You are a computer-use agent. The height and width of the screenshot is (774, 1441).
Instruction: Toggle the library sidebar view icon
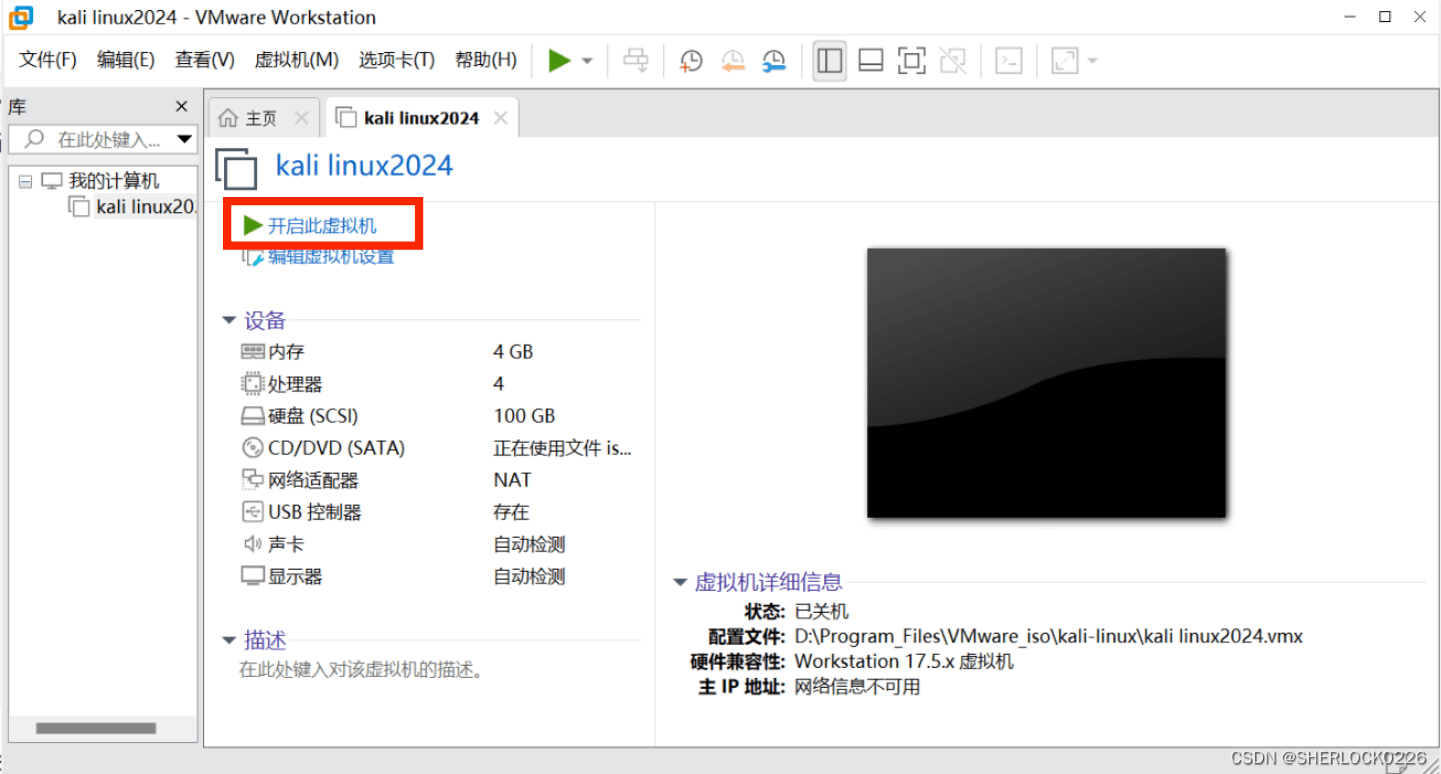pos(829,61)
